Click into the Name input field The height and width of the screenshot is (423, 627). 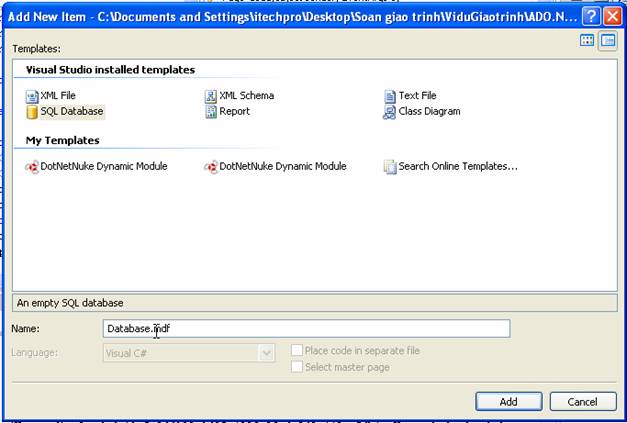pyautogui.click(x=306, y=329)
